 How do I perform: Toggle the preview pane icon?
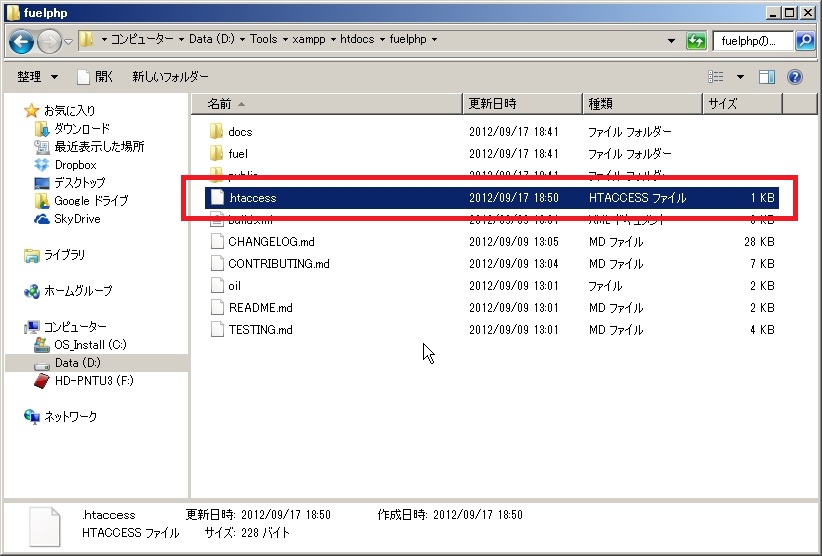coord(767,77)
